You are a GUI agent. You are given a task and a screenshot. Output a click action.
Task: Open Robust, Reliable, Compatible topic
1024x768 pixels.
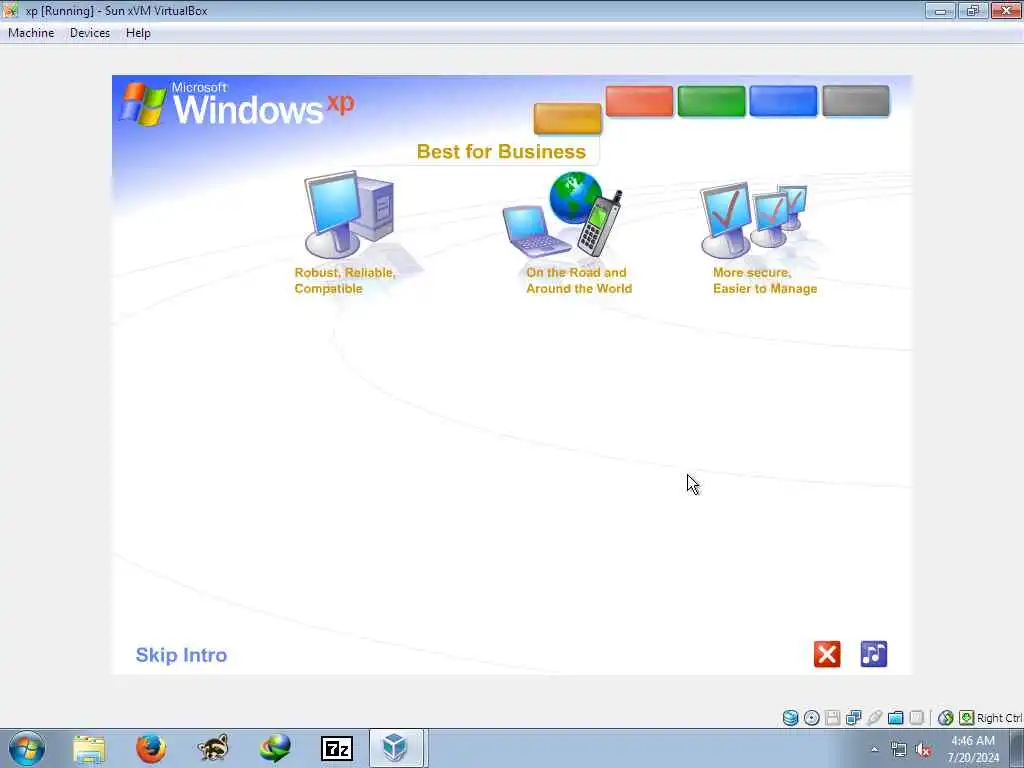click(345, 281)
